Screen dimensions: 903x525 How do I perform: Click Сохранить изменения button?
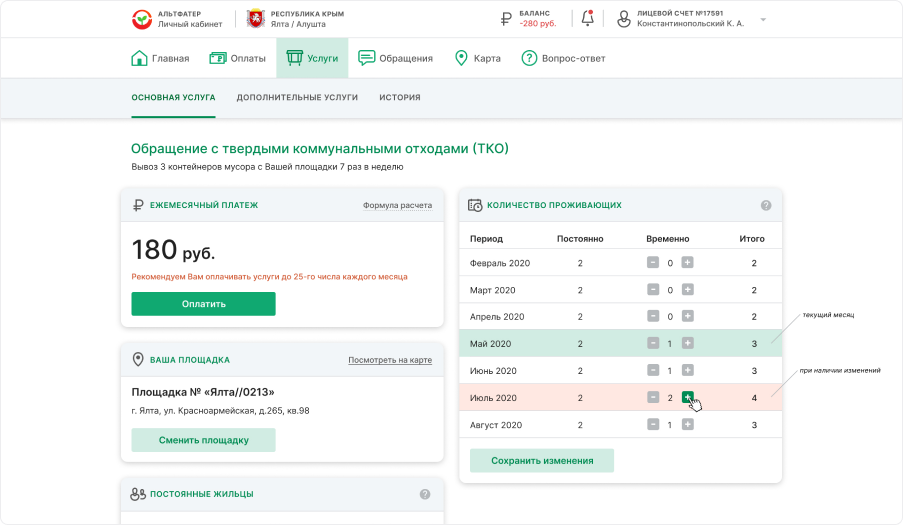point(542,461)
